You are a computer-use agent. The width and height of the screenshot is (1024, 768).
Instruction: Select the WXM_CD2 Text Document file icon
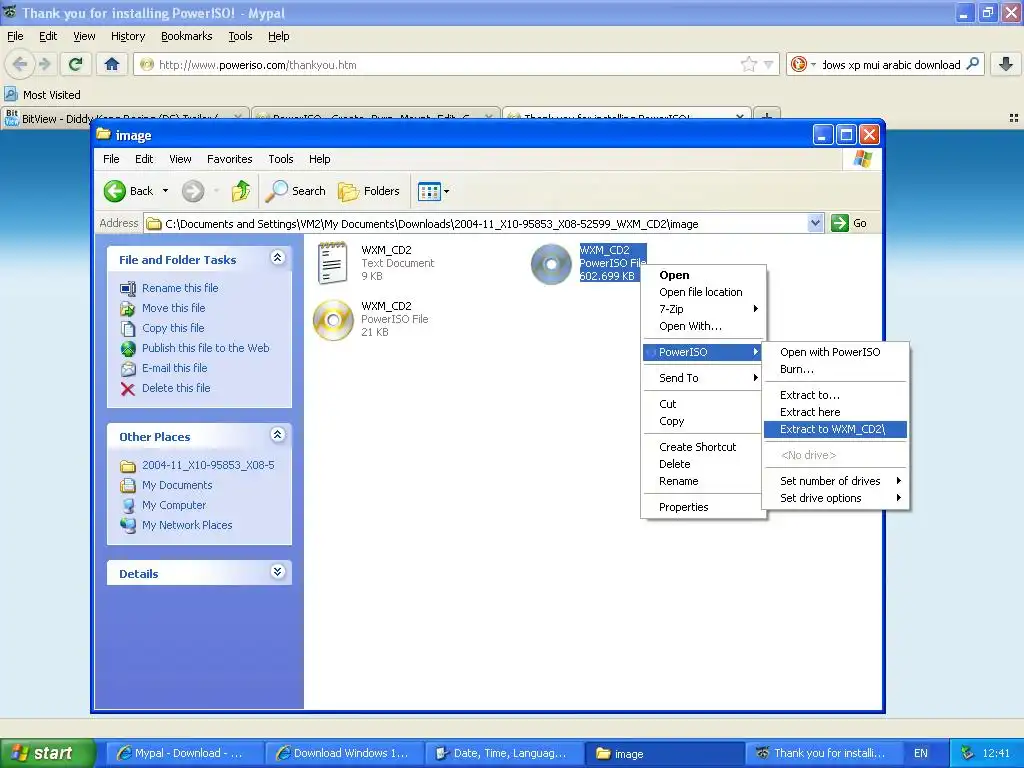[332, 263]
